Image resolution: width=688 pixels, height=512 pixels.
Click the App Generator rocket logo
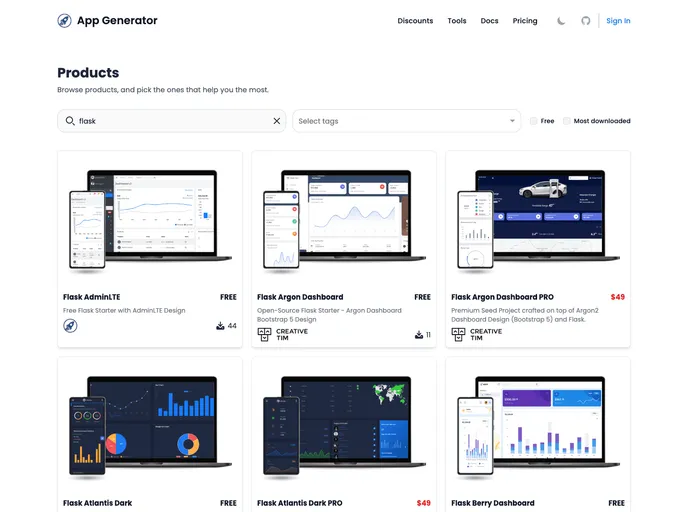65,20
